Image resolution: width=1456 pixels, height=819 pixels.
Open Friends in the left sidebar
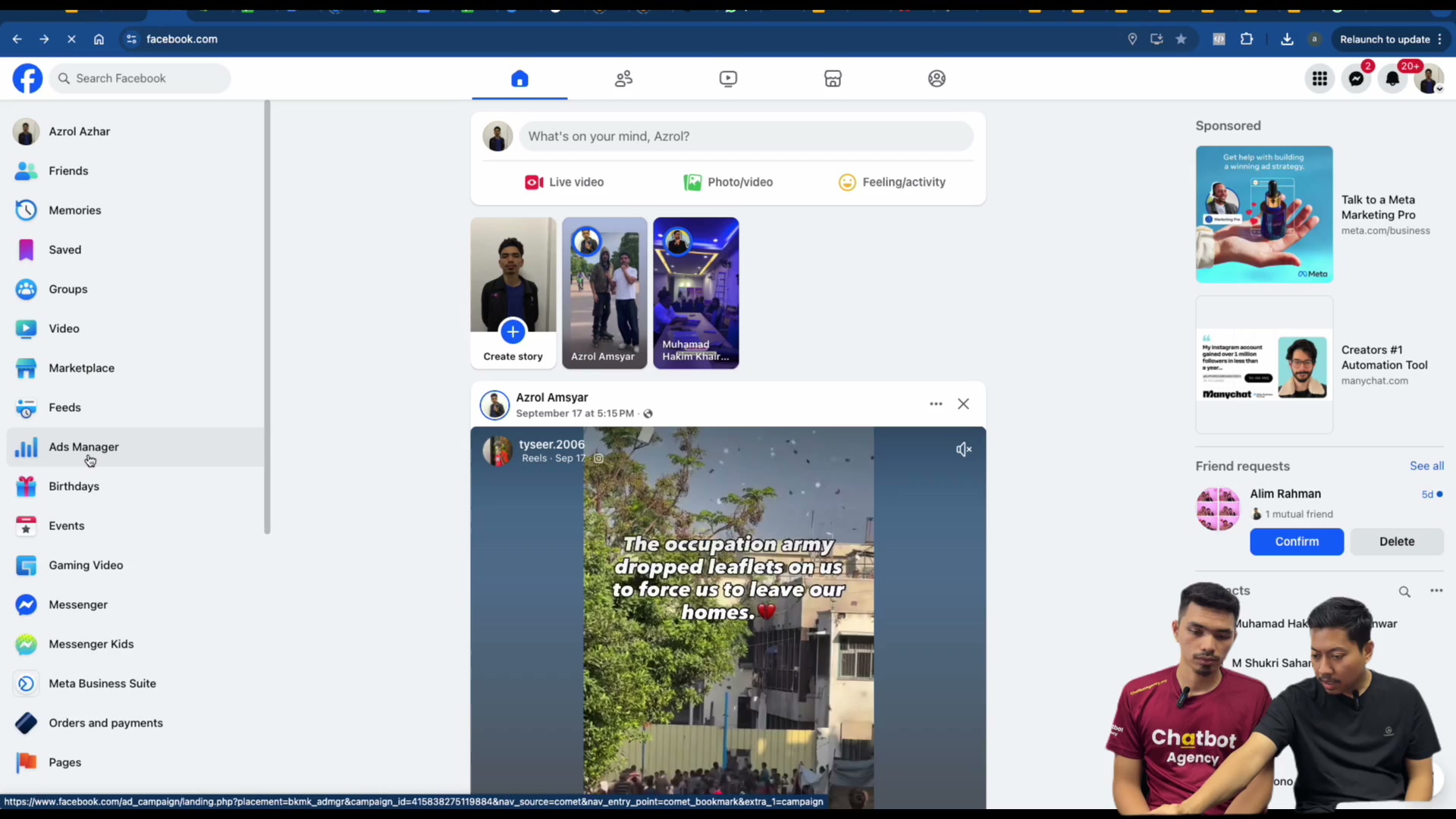(x=135, y=171)
